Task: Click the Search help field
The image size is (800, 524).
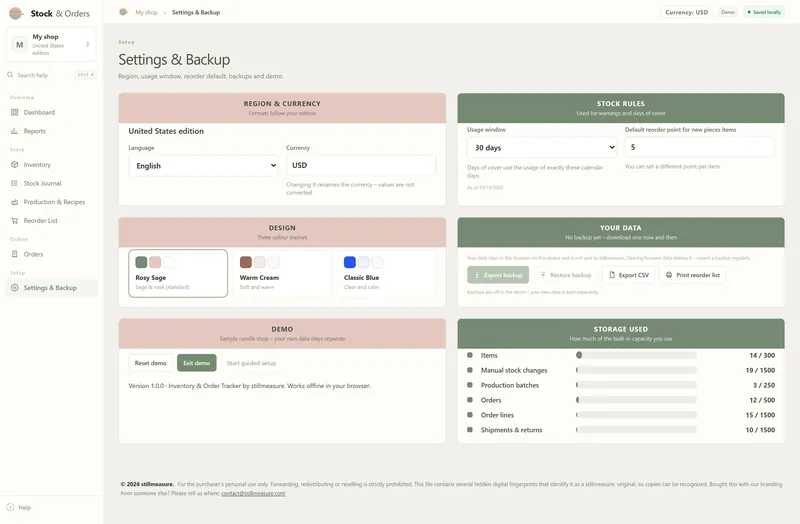Action: coord(51,75)
